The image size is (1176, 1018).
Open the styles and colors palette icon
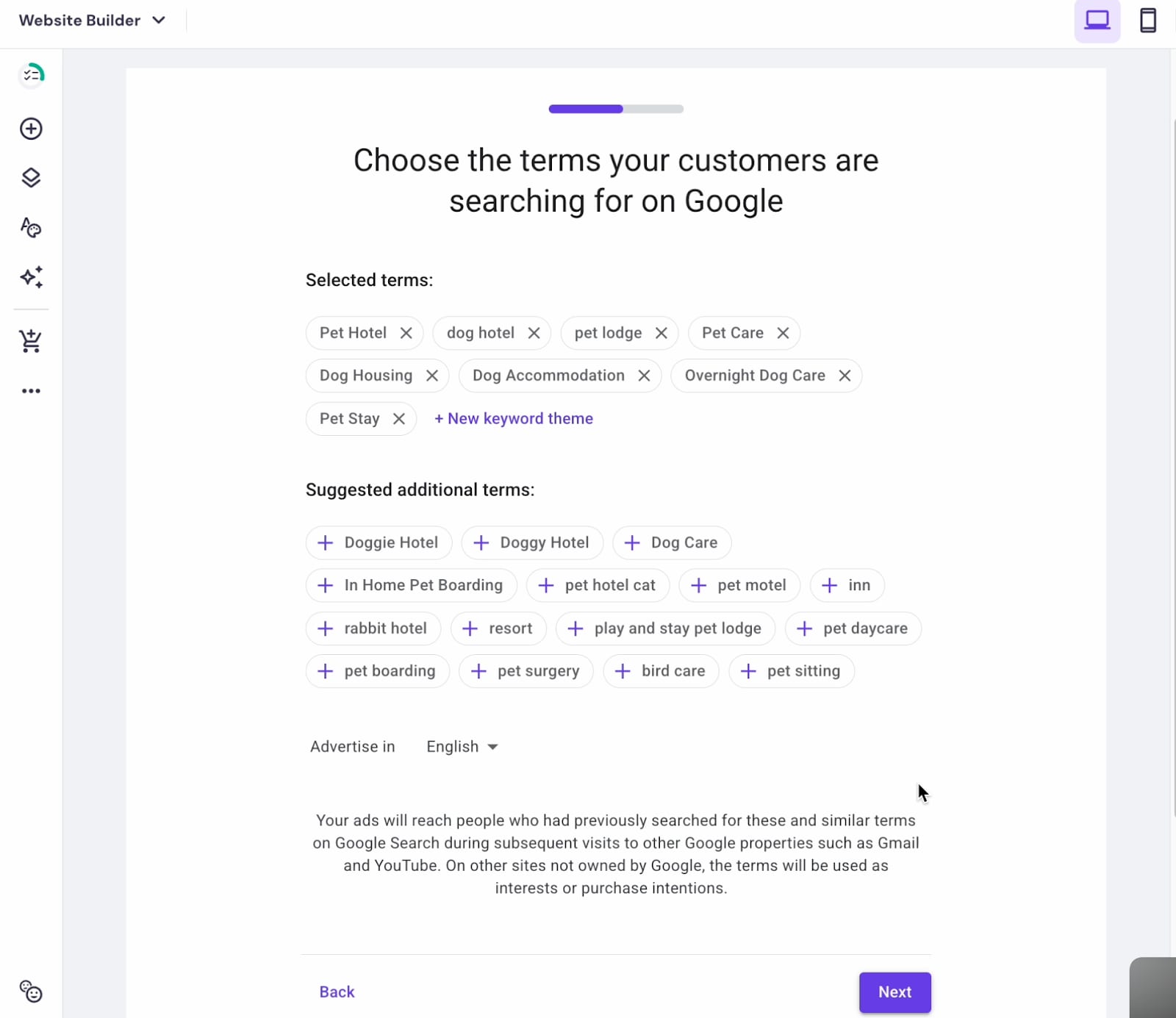[31, 228]
